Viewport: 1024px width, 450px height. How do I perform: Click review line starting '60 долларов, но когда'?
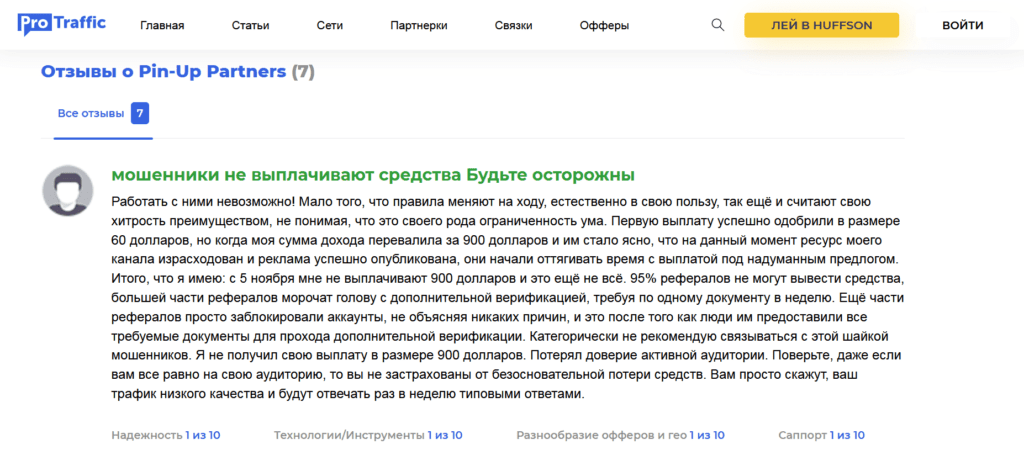pyautogui.click(x=498, y=240)
